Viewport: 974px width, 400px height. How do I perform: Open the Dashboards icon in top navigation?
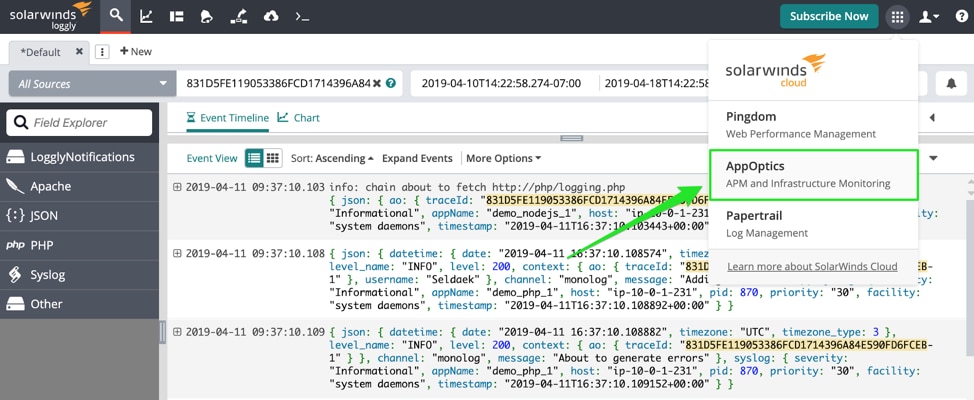177,16
